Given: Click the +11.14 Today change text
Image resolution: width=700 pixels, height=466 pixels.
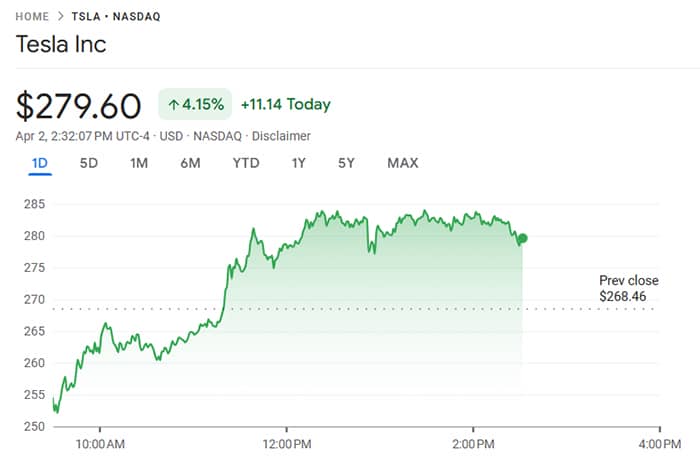Looking at the screenshot, I should click(285, 104).
